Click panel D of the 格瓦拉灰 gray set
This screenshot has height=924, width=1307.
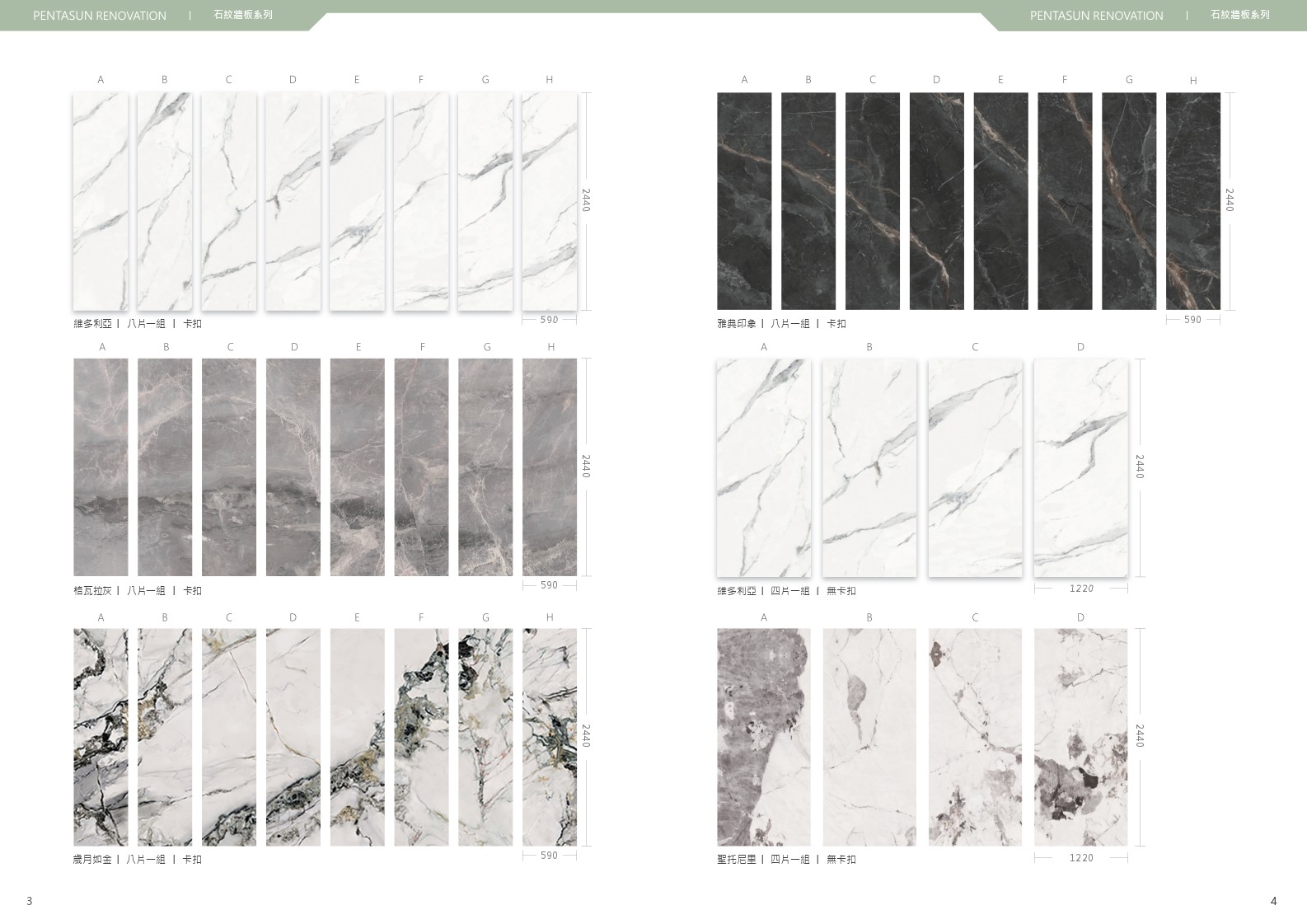coord(293,467)
